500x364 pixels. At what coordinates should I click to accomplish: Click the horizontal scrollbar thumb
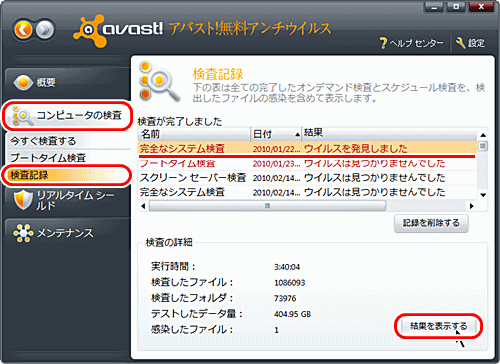267,206
